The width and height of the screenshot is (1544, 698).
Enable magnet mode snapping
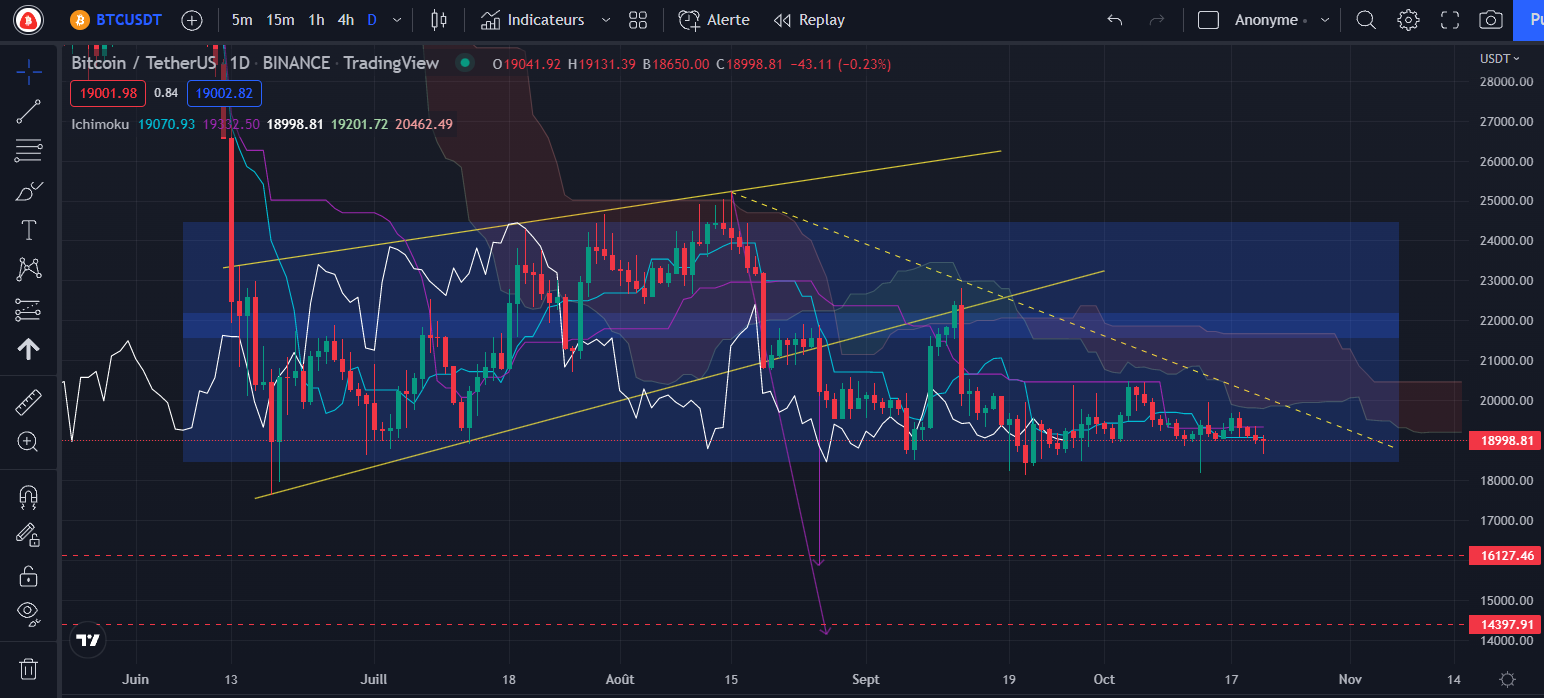click(28, 496)
